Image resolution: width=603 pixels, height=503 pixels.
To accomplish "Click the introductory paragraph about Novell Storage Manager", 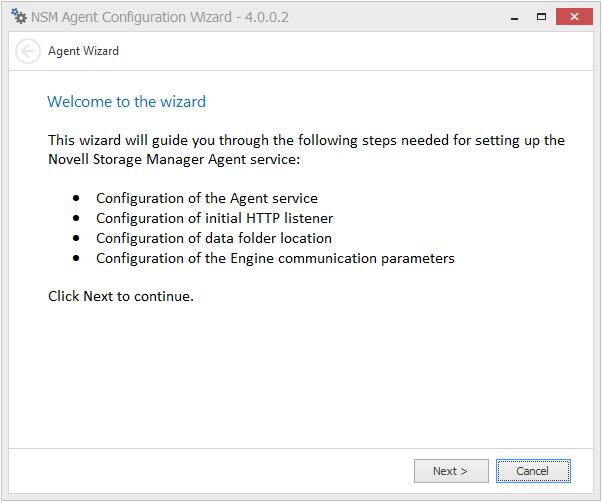I will 306,149.
